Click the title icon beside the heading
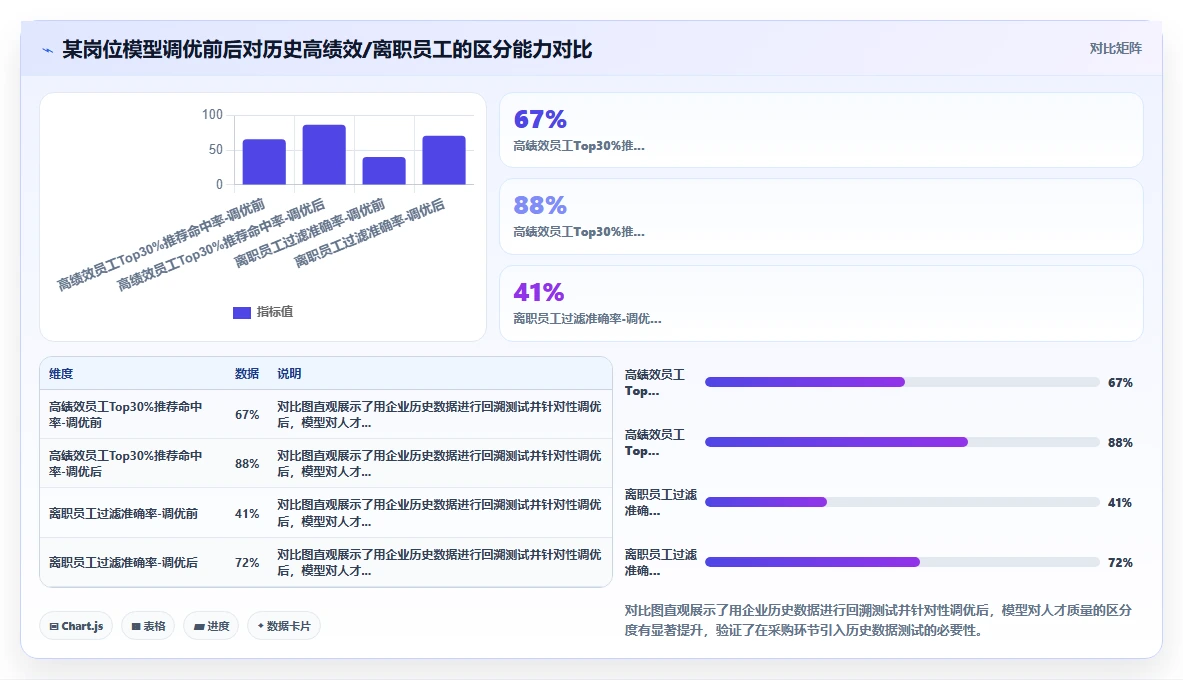Screen dimensions: 1183x680 pos(48,50)
